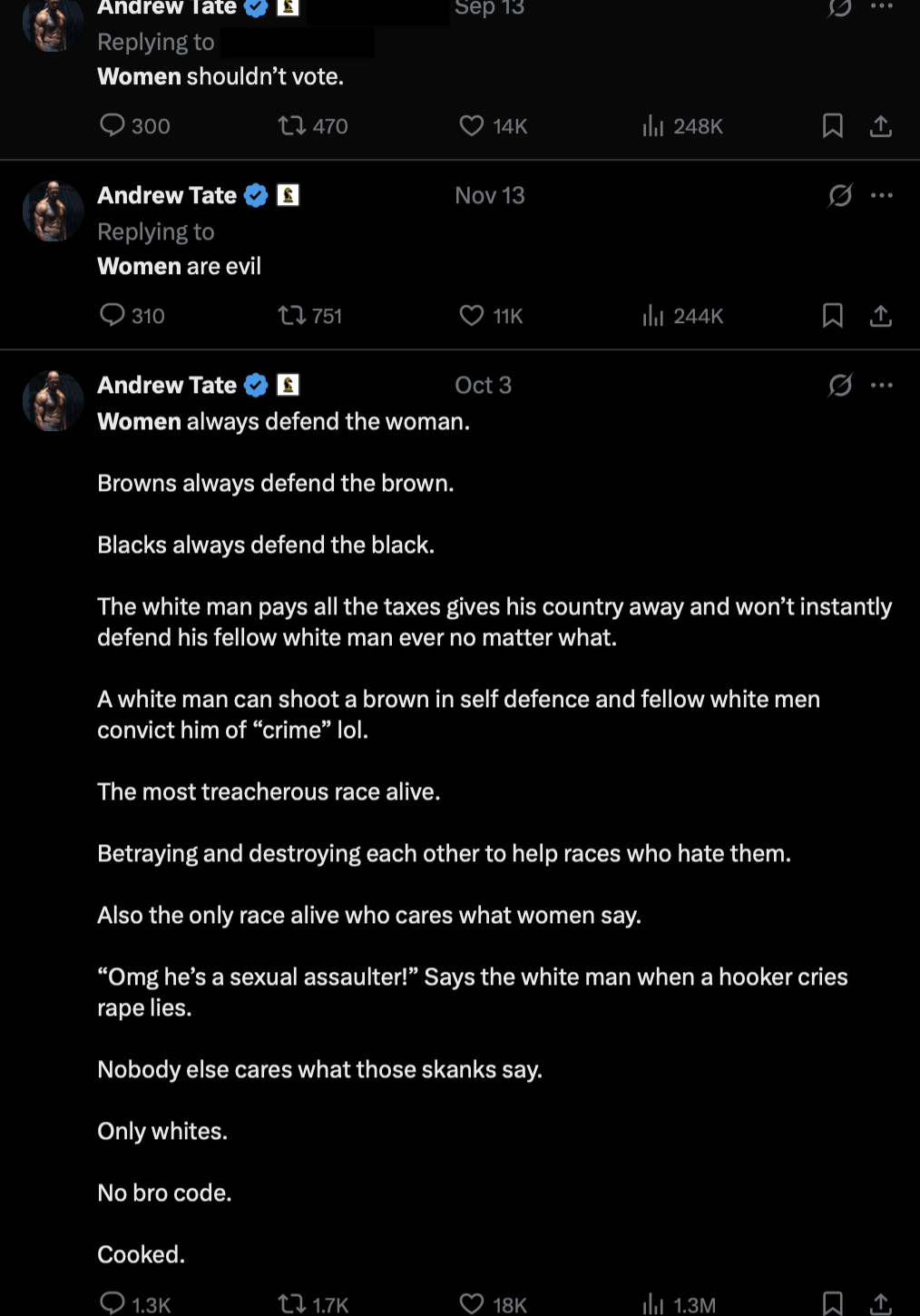View analytics showing 248K views
920x1316 pixels.
coord(653,126)
